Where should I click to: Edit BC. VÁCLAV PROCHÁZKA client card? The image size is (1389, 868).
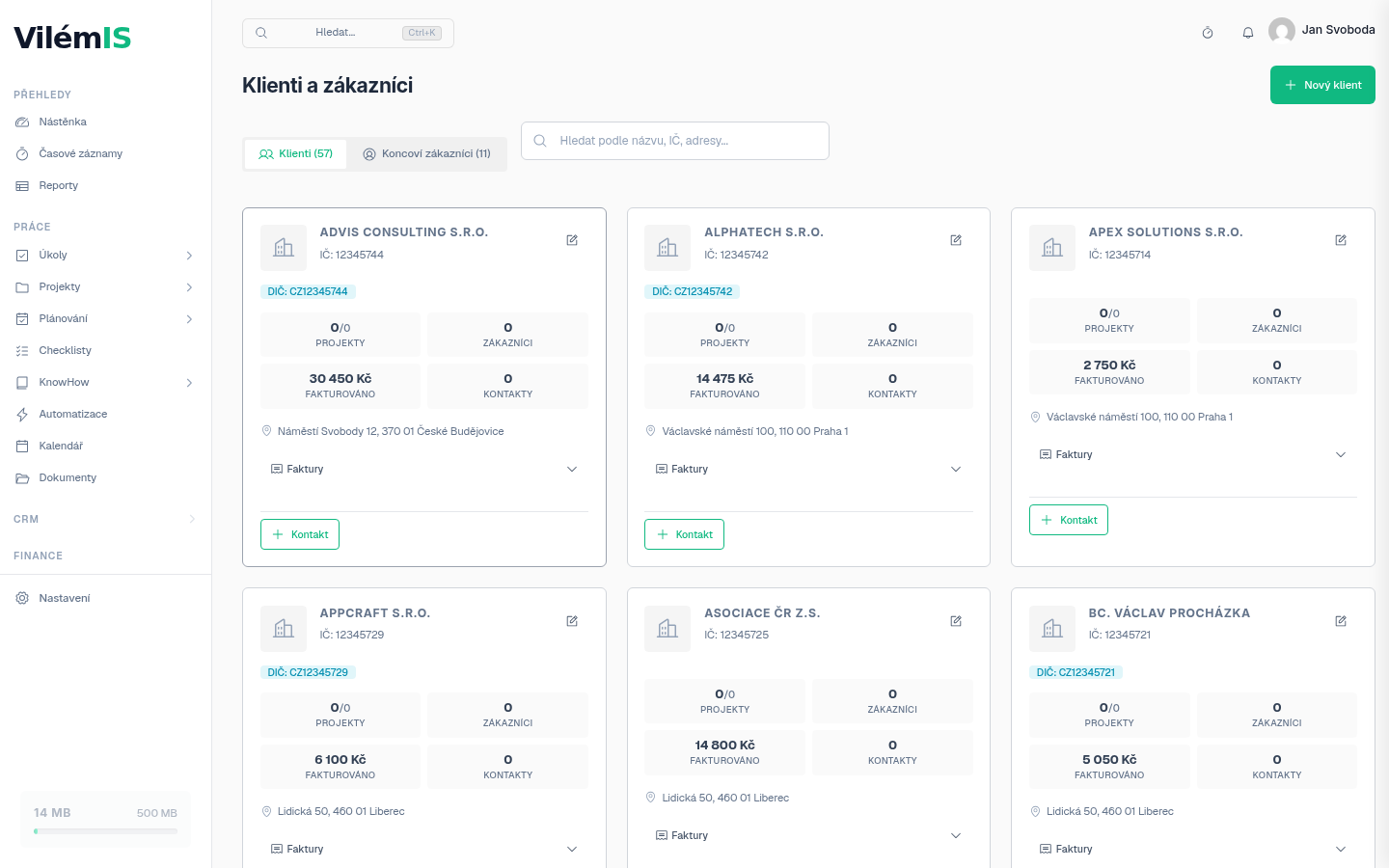1341,621
